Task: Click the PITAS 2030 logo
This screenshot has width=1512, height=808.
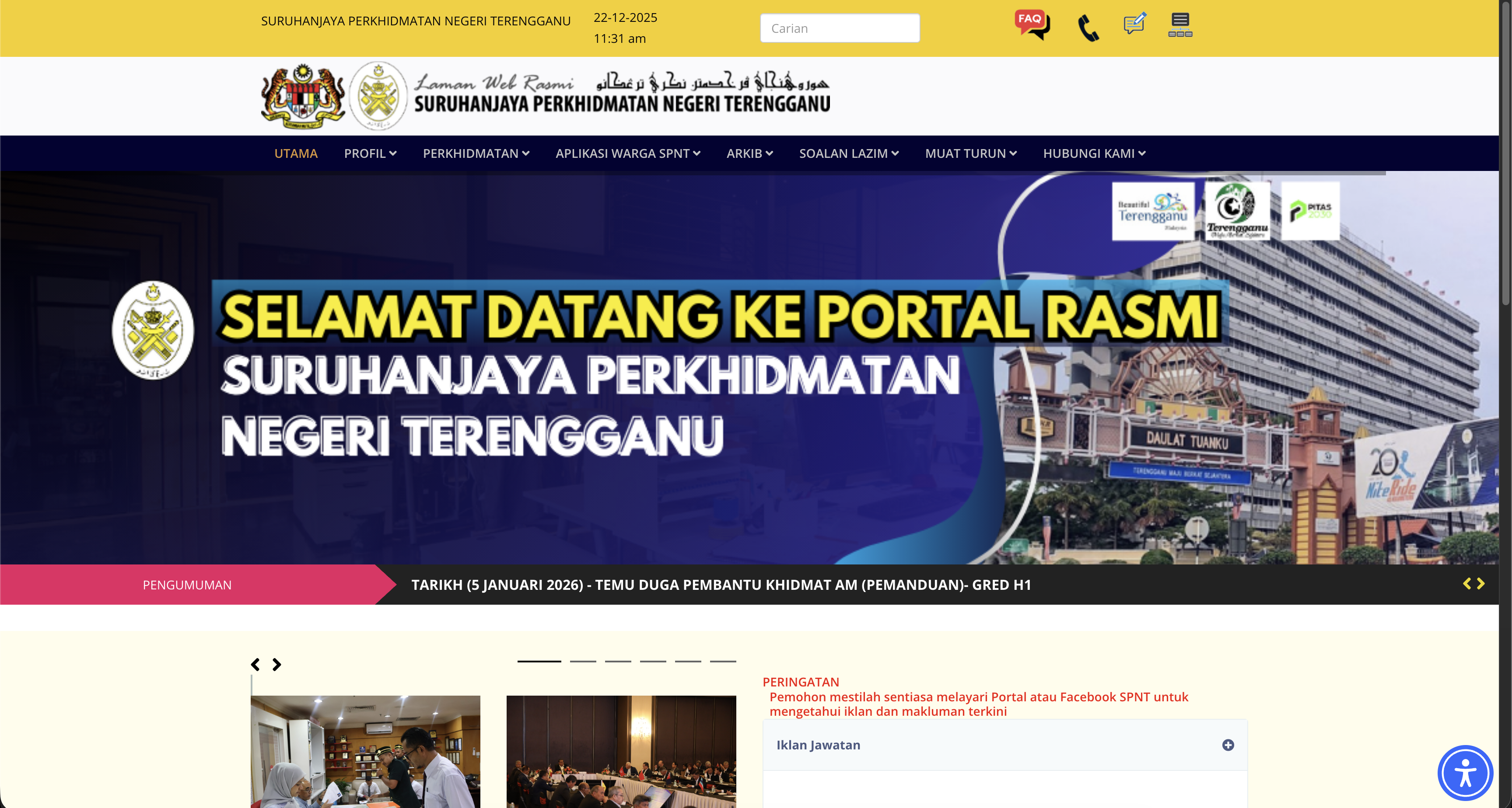Action: (1310, 211)
